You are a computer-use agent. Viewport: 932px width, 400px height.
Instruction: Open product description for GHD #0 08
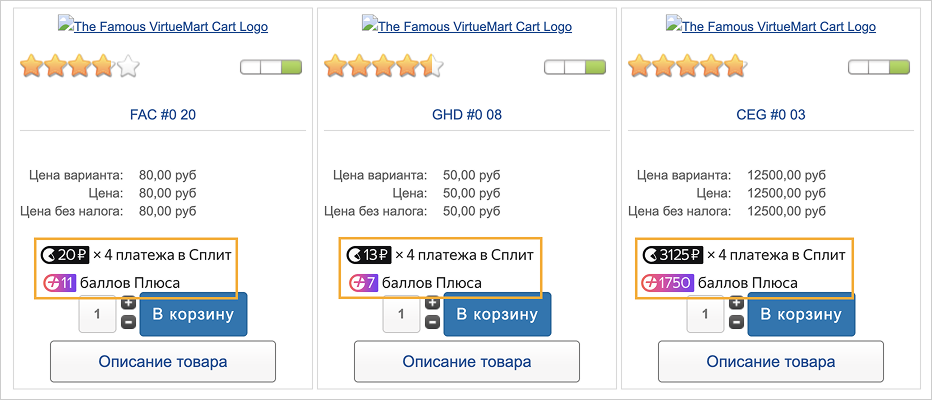pos(467,361)
